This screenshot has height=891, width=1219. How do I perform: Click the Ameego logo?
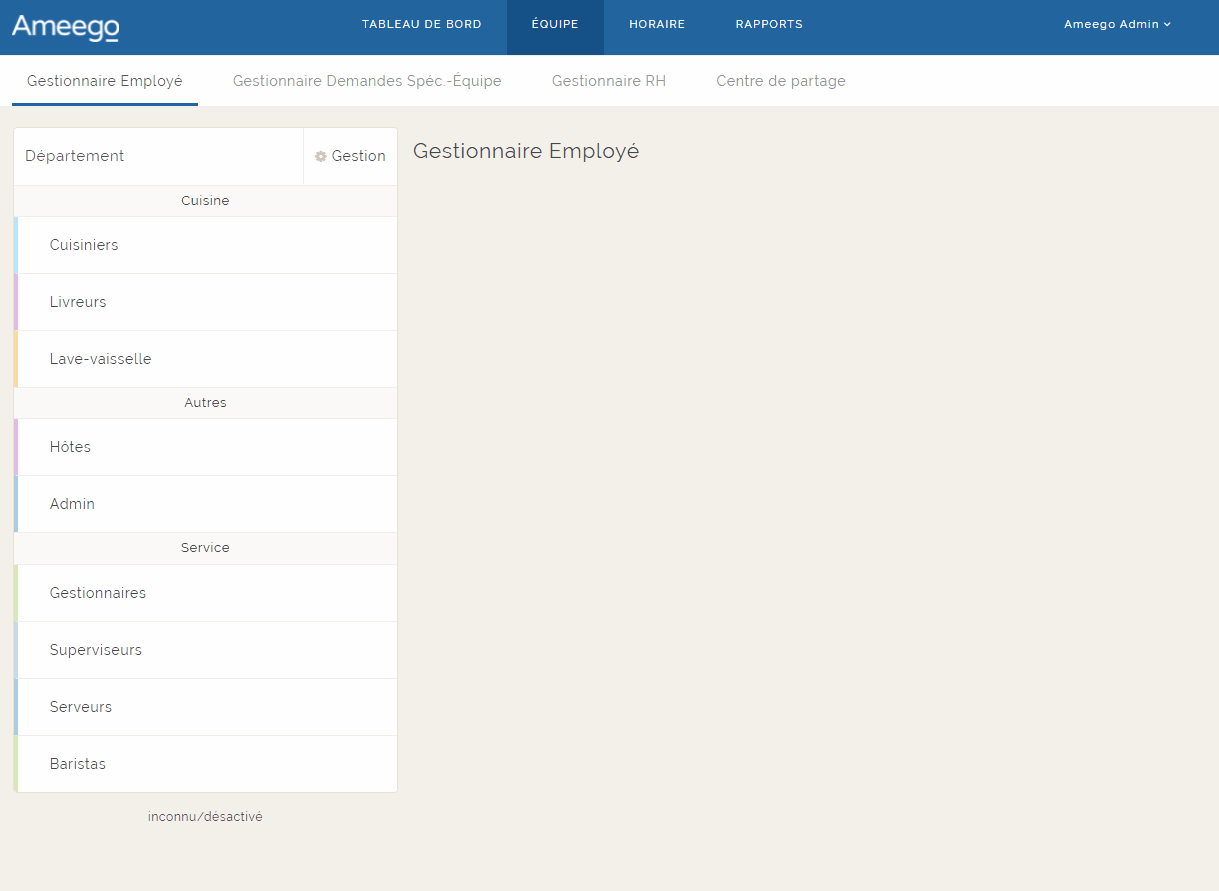[x=66, y=27]
